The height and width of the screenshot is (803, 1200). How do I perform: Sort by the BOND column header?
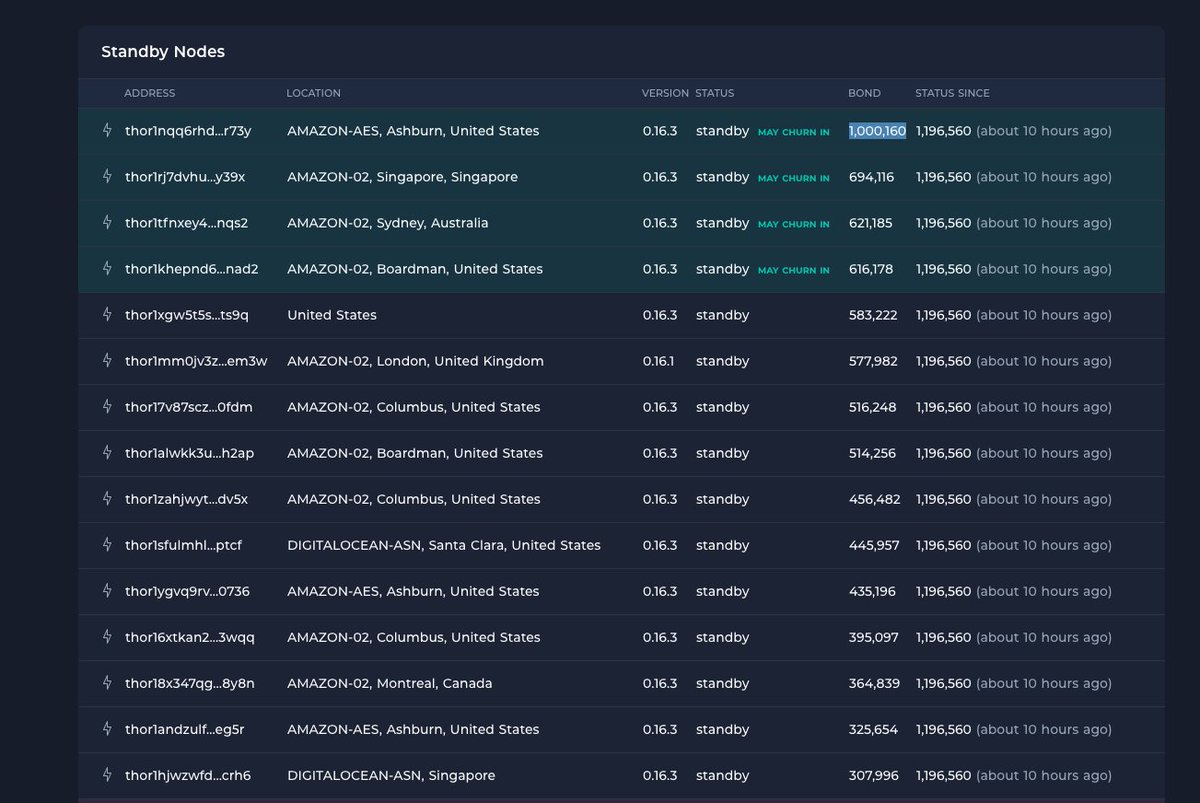[865, 93]
